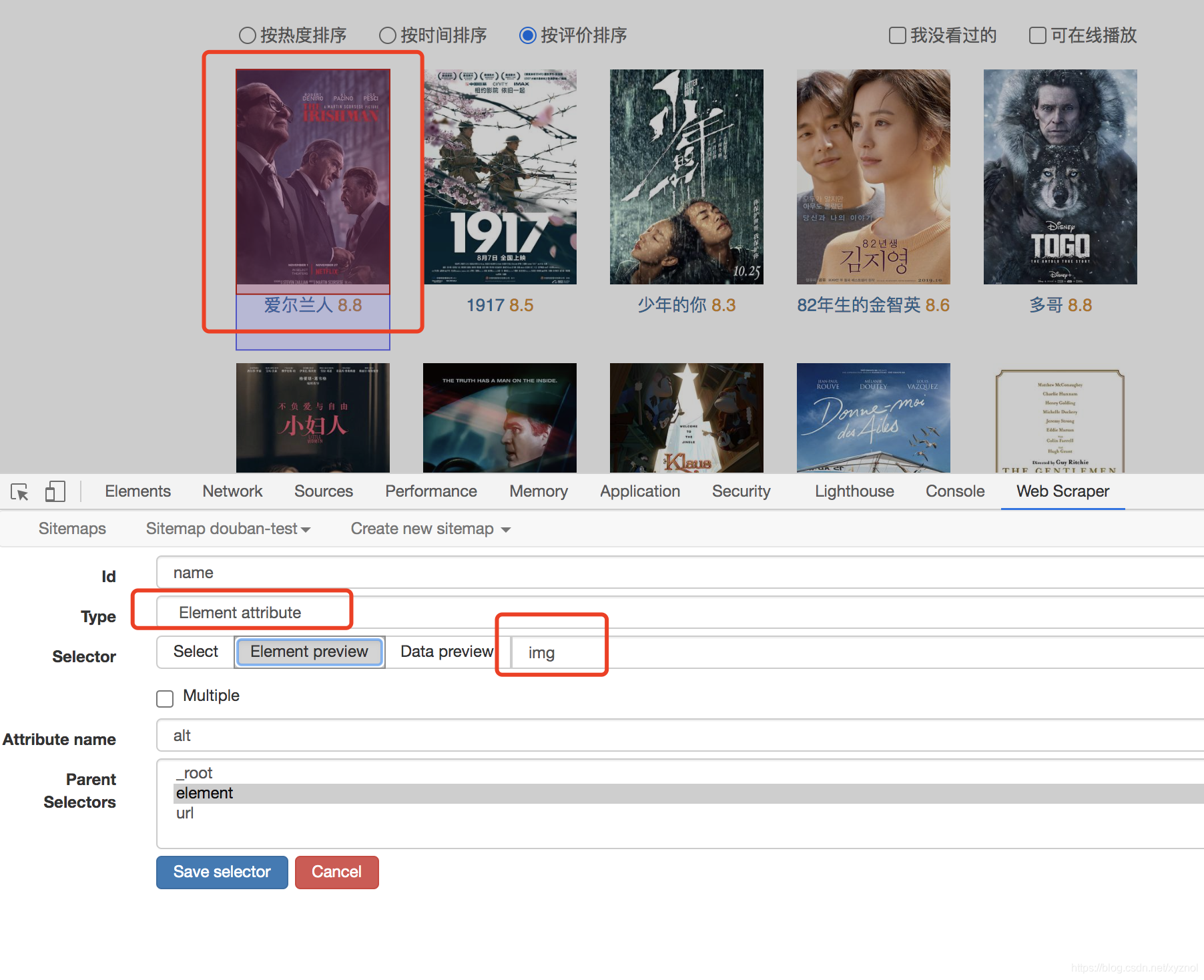The width and height of the screenshot is (1204, 980).
Task: Open the Togo 多哥 movie poster
Action: 1061,177
